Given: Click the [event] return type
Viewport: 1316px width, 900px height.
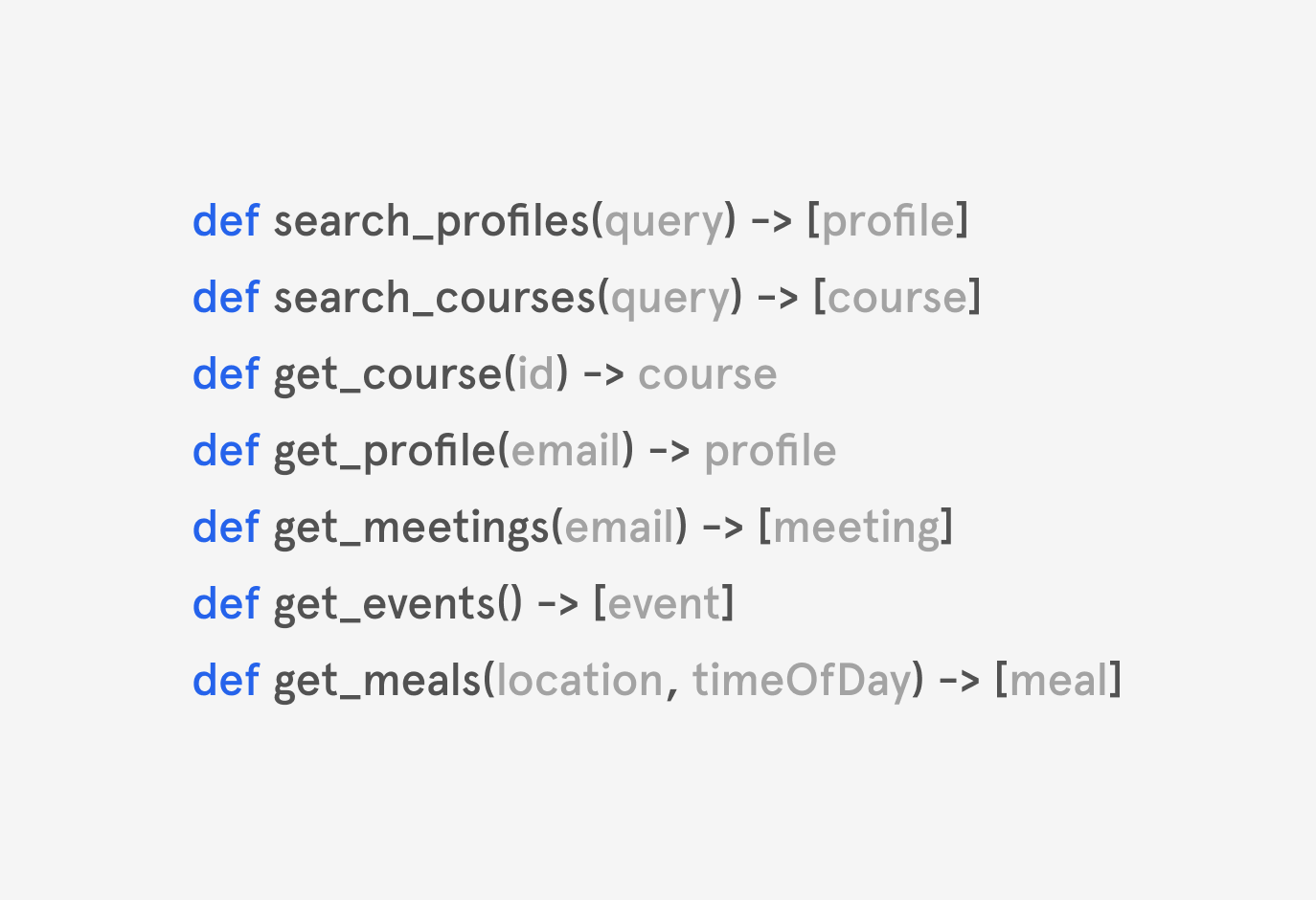Looking at the screenshot, I should [664, 604].
